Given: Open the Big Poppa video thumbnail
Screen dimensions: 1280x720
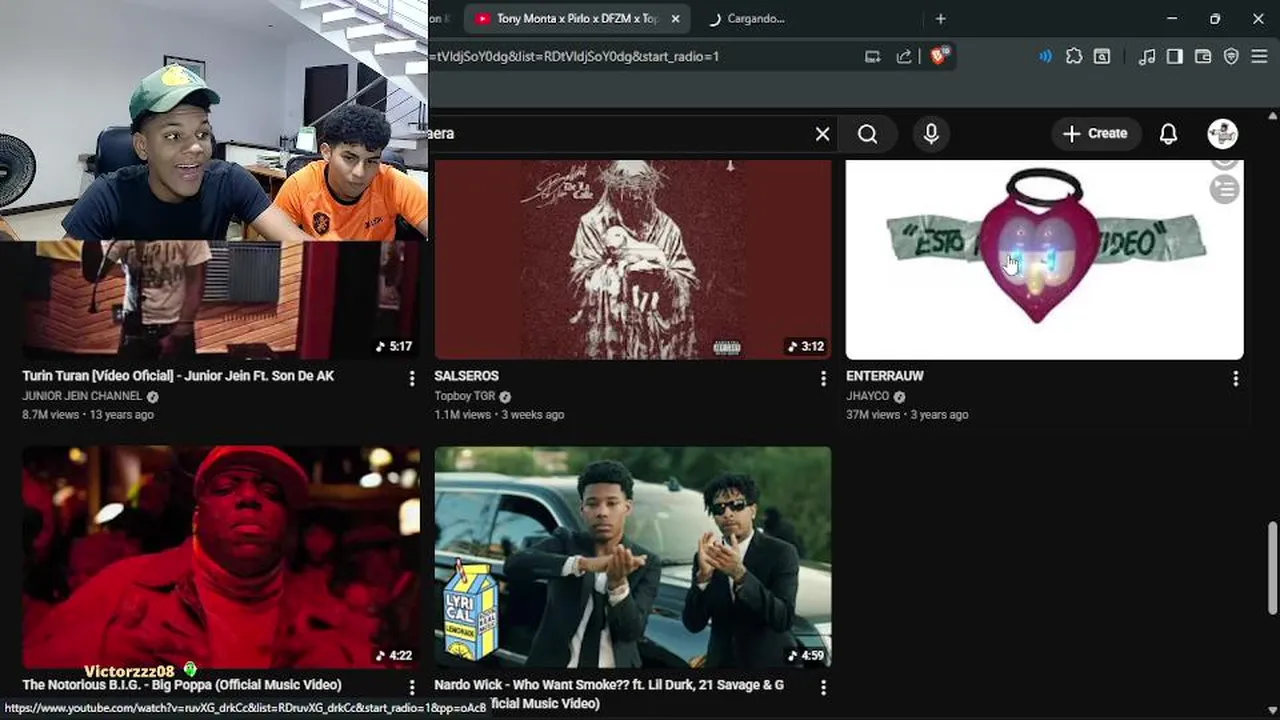Looking at the screenshot, I should 221,557.
